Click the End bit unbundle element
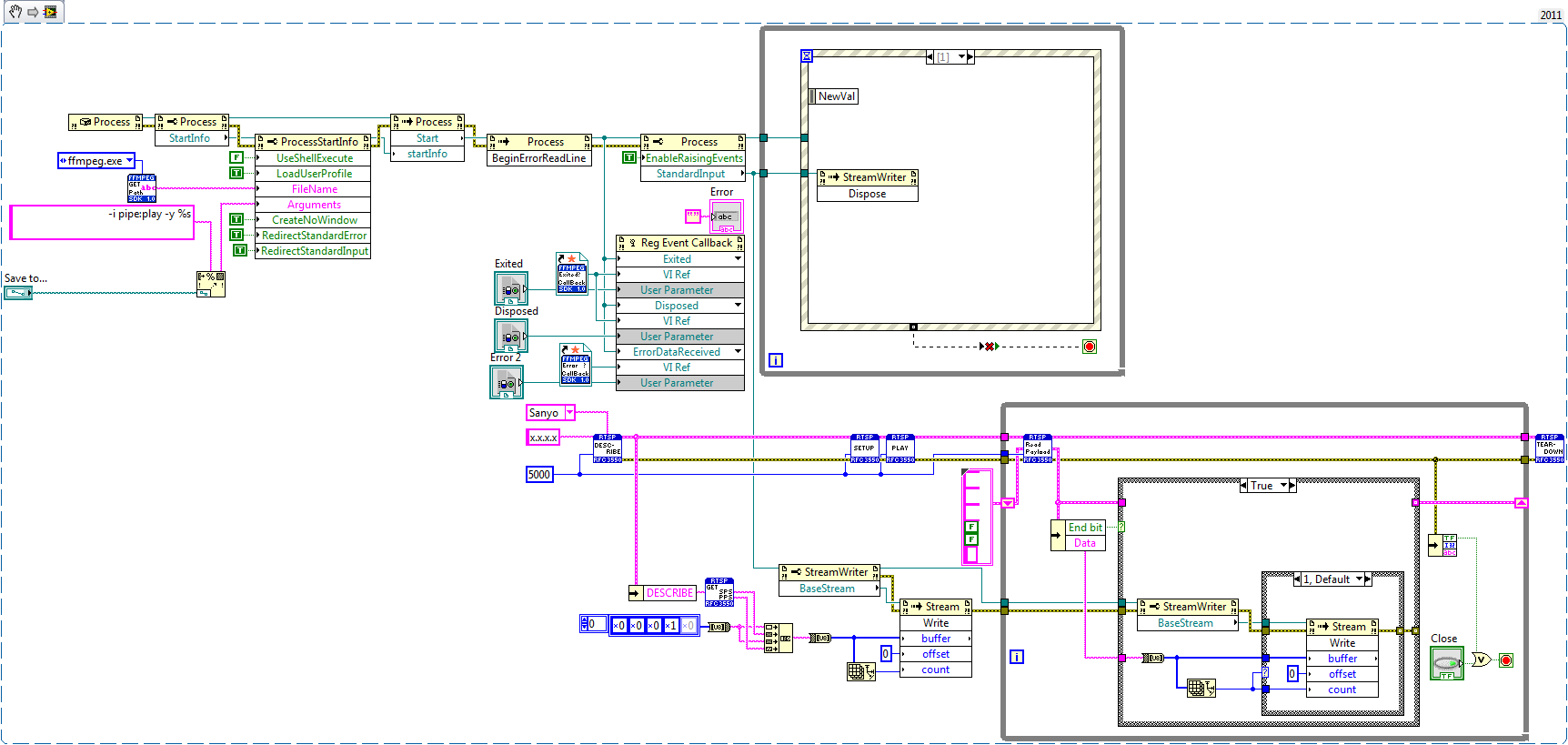This screenshot has width=1568, height=745. (1084, 528)
